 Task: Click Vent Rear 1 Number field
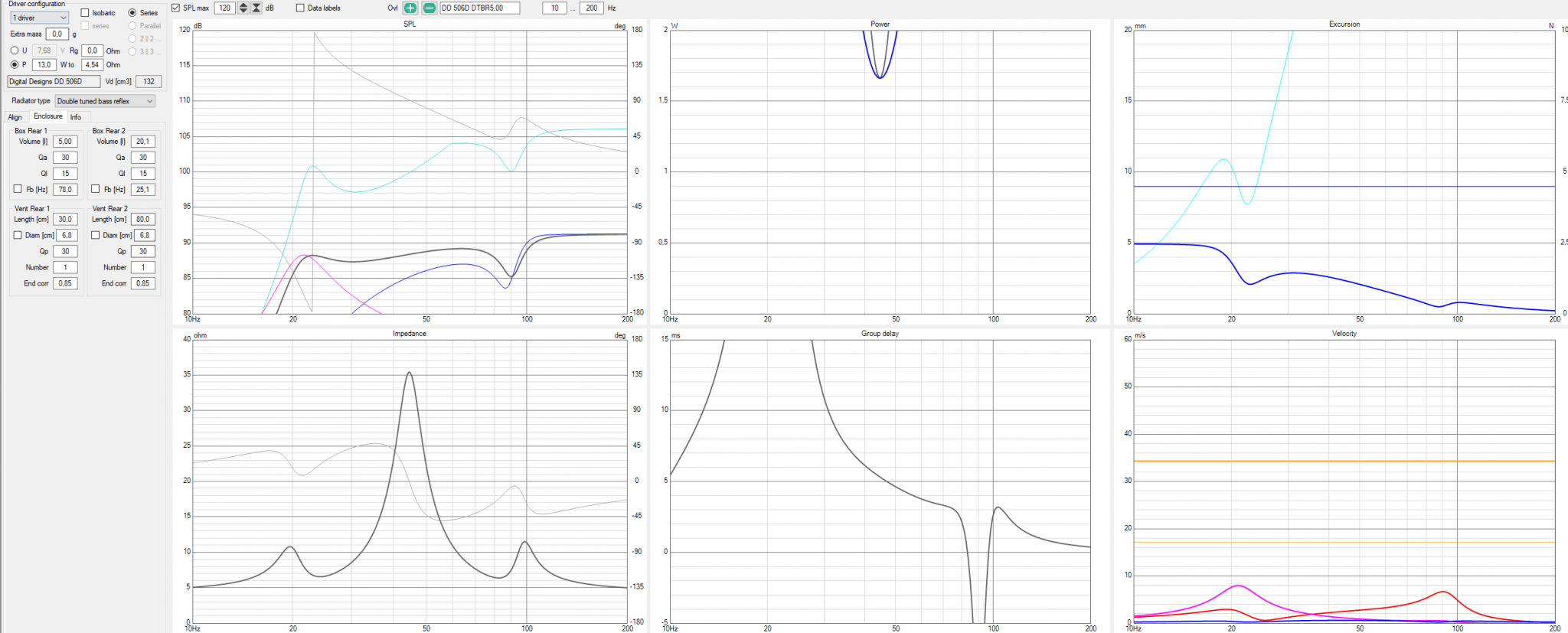point(65,267)
